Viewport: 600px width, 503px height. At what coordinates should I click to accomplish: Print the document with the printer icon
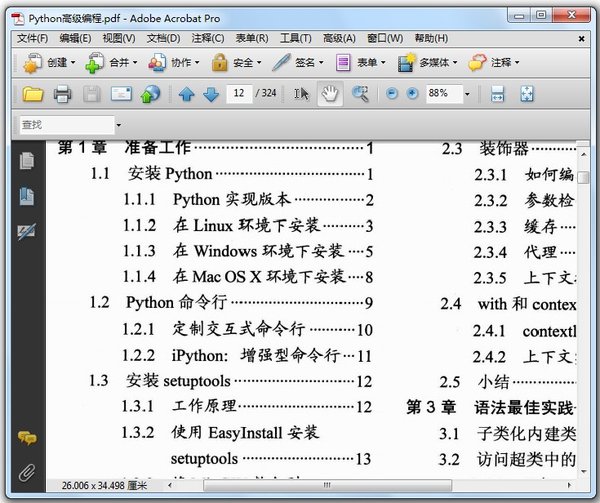click(62, 94)
